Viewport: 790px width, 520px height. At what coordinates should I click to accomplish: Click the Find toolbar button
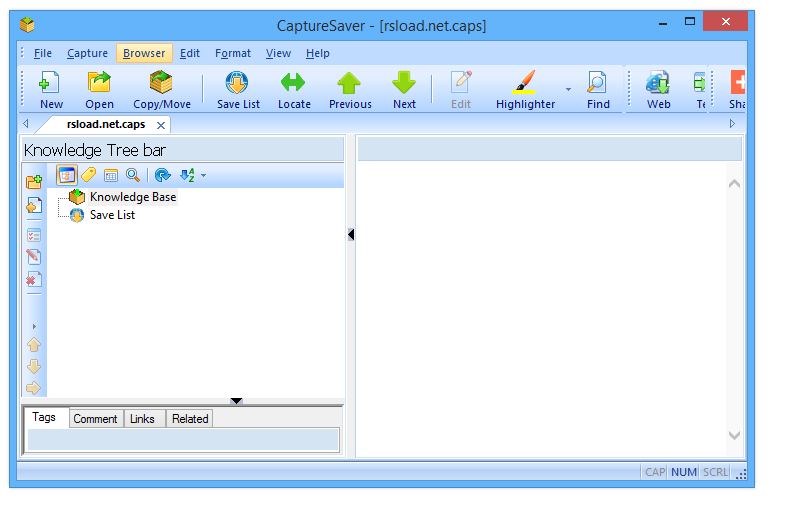pyautogui.click(x=598, y=90)
